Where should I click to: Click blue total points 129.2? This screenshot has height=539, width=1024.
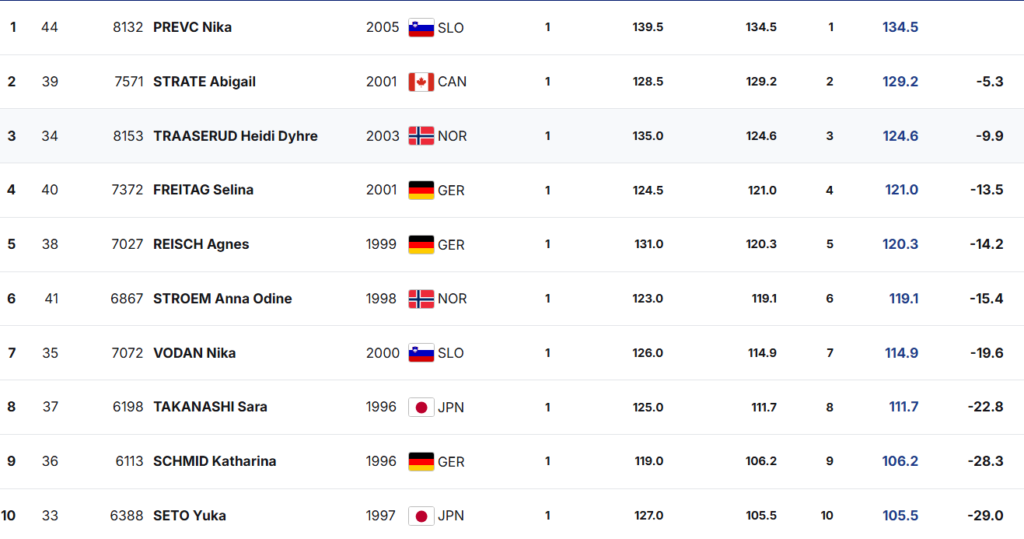coord(900,82)
